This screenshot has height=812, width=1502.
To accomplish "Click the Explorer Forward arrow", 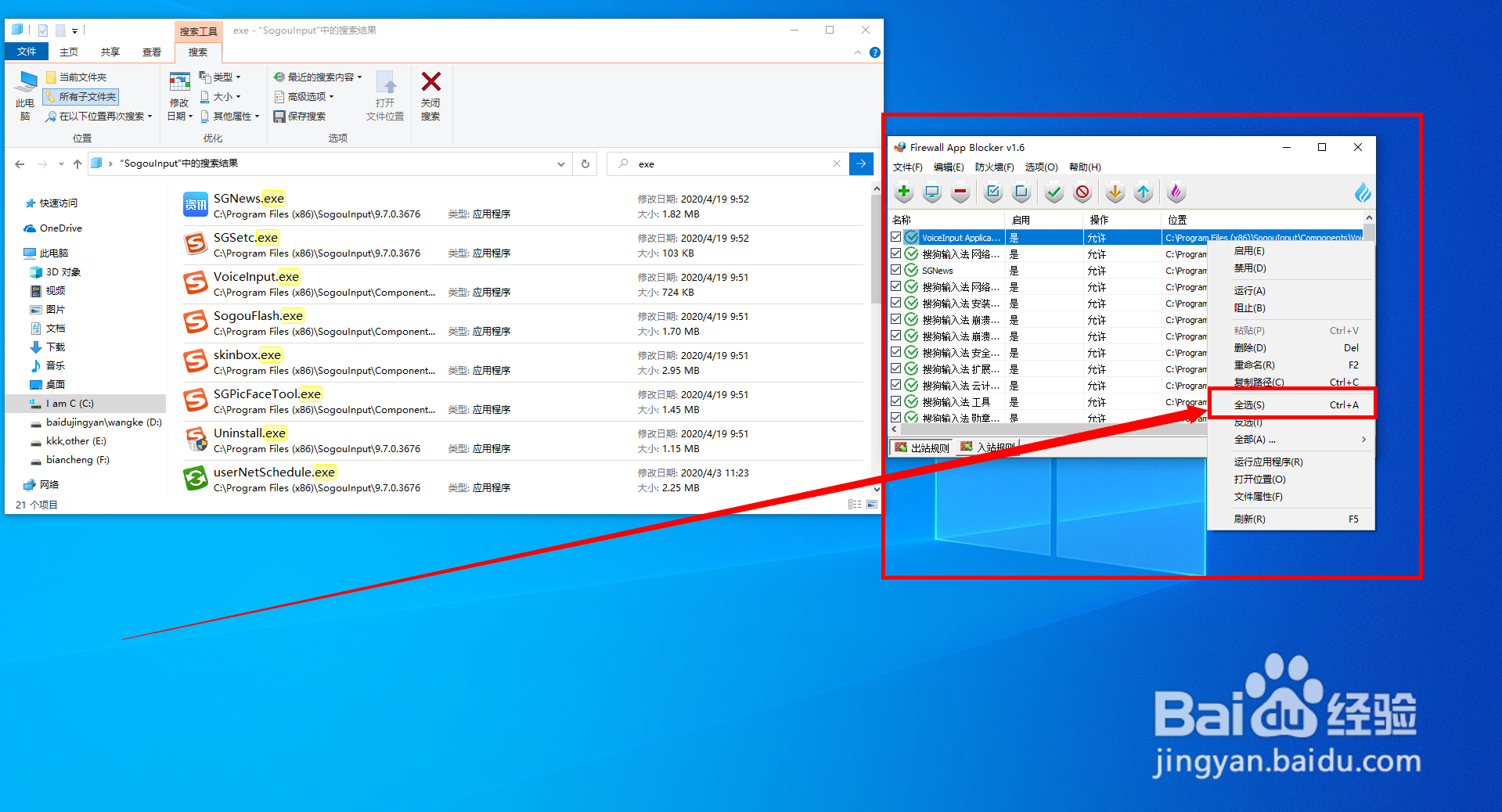I will point(43,163).
